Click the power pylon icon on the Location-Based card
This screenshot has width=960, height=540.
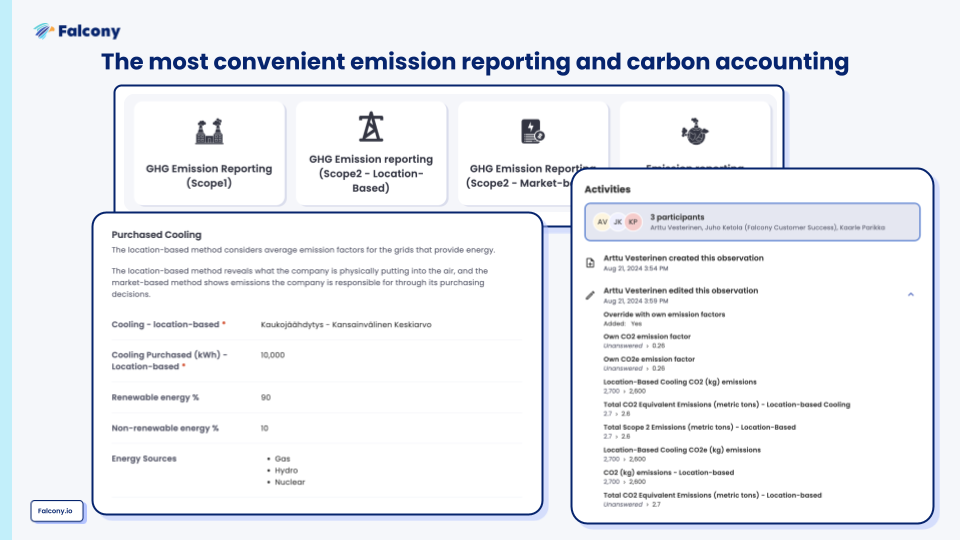[371, 127]
